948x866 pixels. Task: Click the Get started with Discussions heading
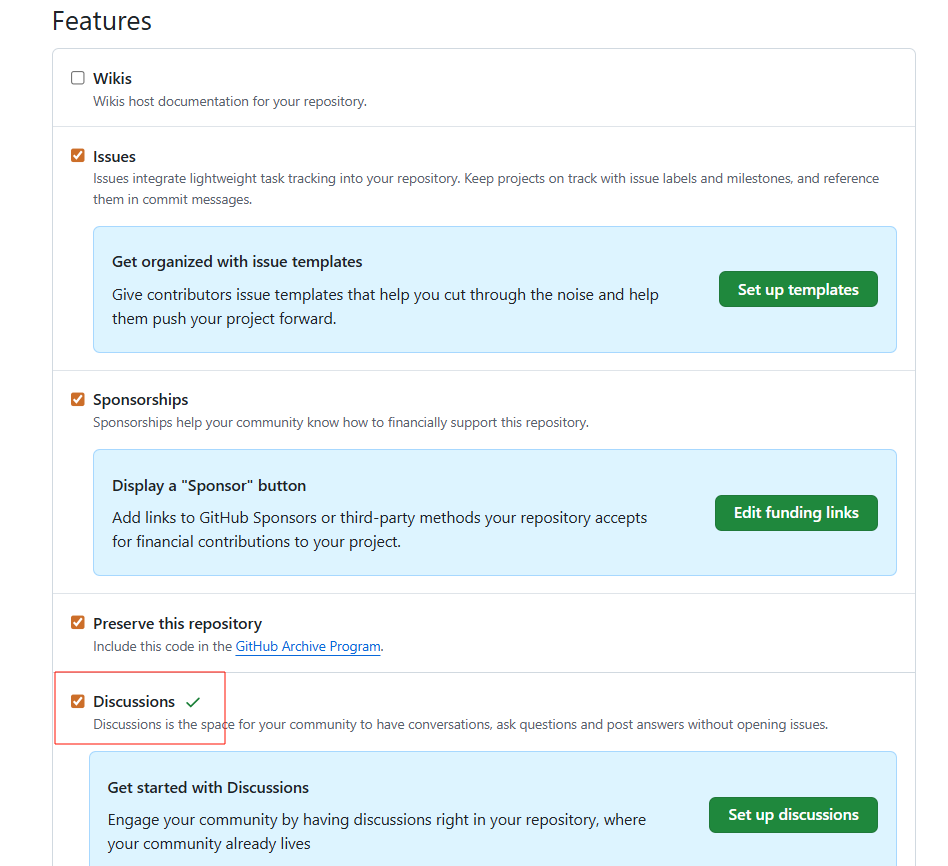tap(208, 788)
